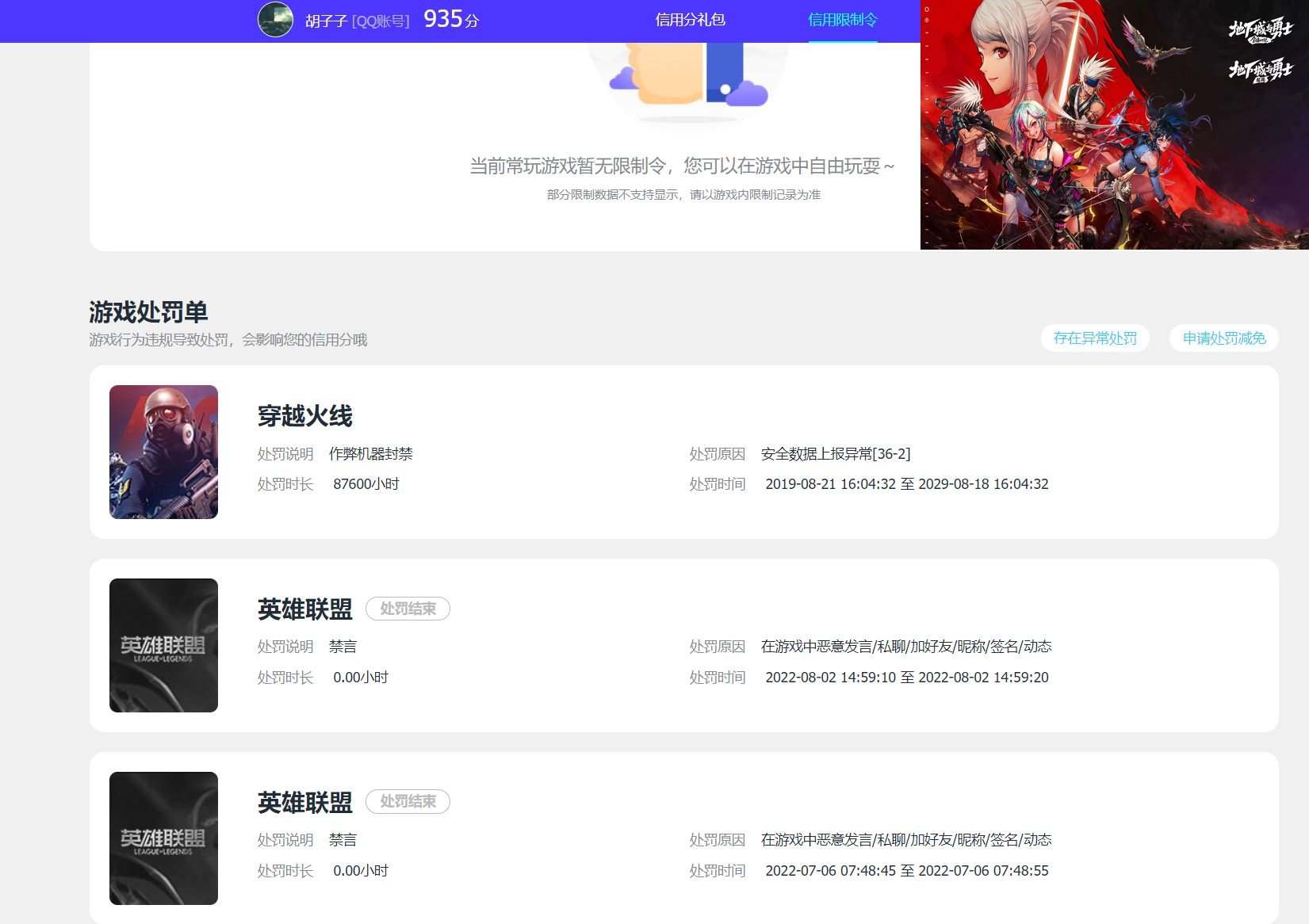The width and height of the screenshot is (1309, 924).
Task: Click the 英雄联盟 title of 2022-08-02 record
Action: [305, 609]
